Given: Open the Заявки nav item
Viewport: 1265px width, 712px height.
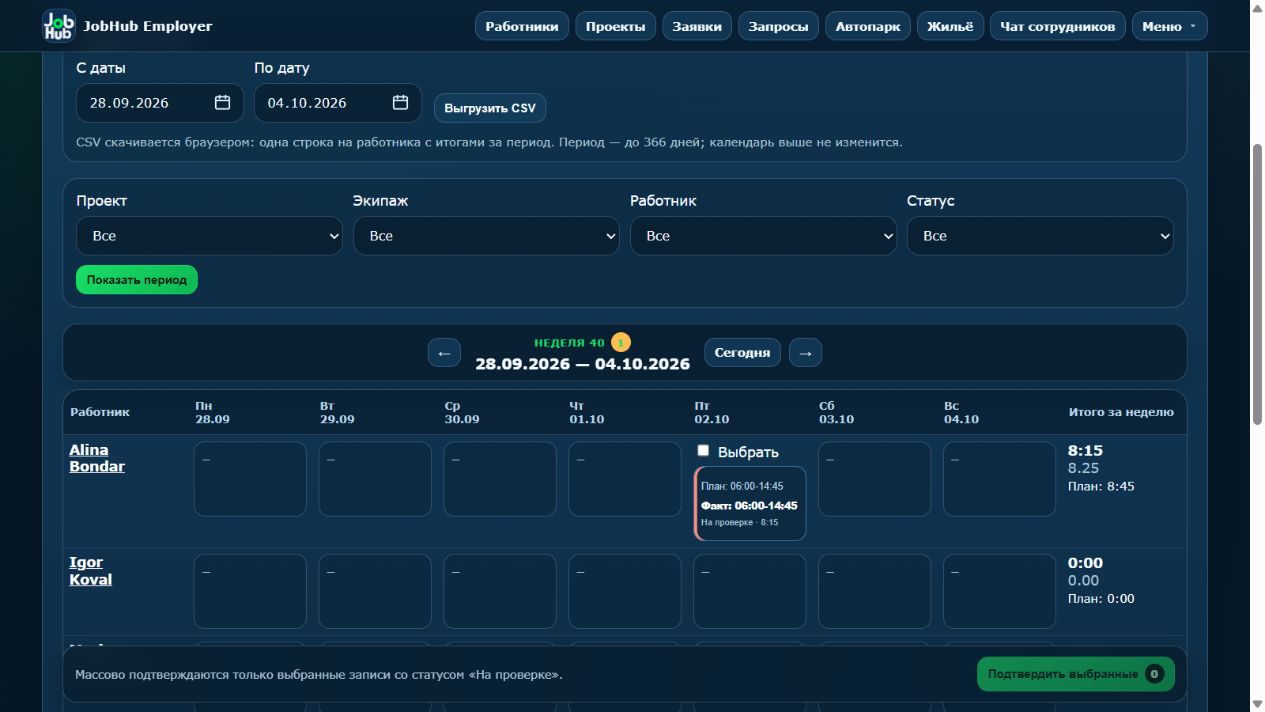Looking at the screenshot, I should 698,26.
